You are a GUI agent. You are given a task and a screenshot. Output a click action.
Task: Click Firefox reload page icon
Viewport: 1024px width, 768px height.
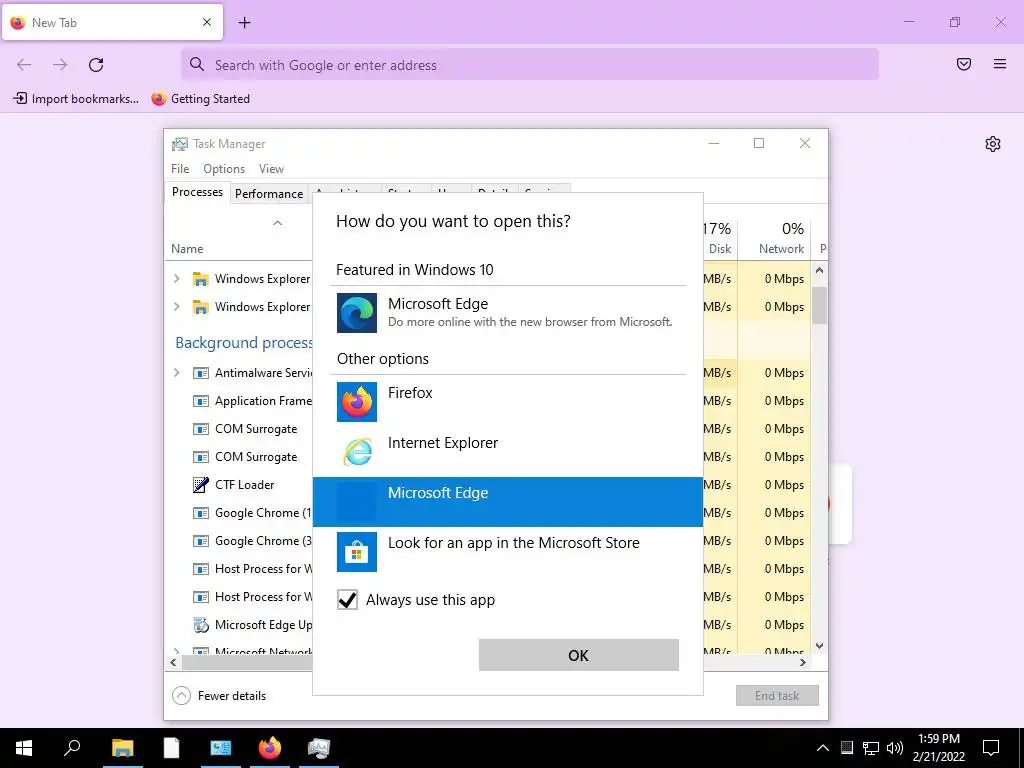click(x=96, y=65)
